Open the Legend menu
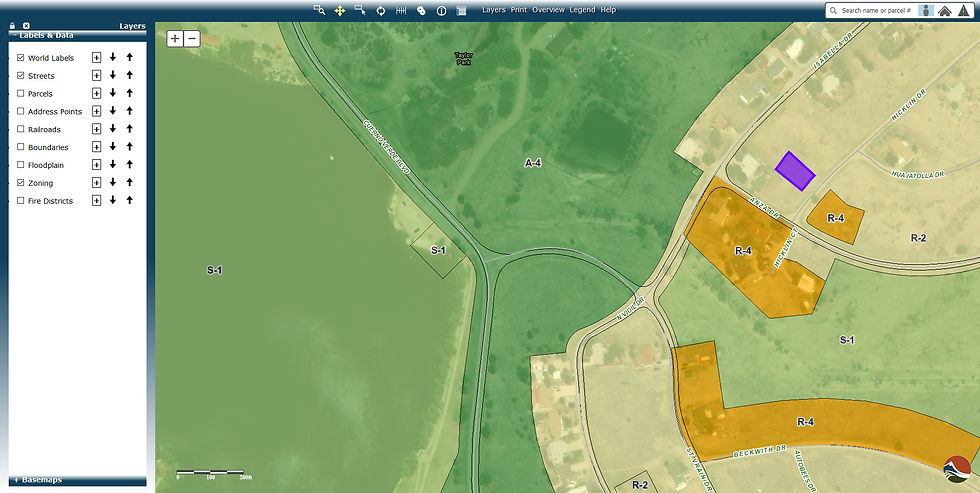The width and height of the screenshot is (980, 493). coord(582,10)
